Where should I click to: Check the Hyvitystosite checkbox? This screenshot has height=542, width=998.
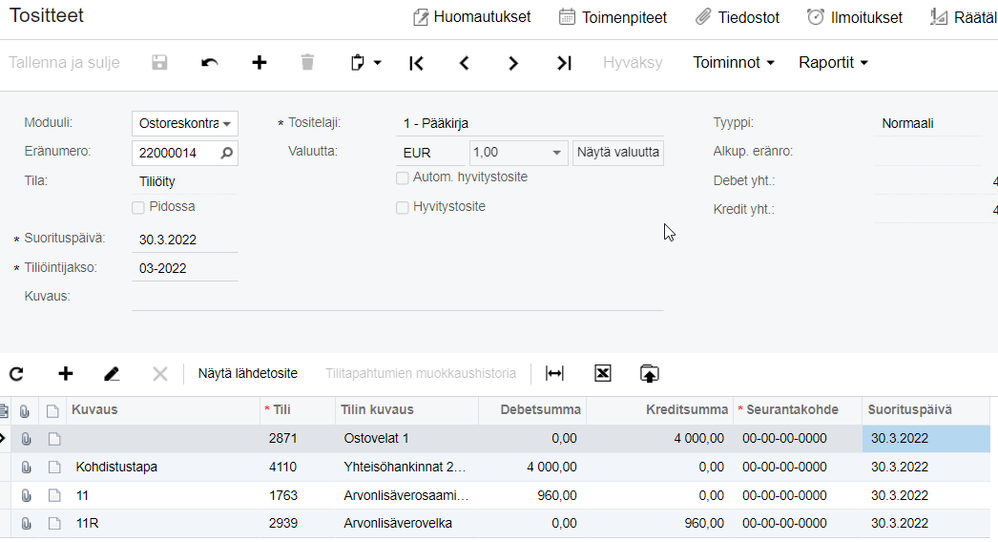click(x=402, y=207)
